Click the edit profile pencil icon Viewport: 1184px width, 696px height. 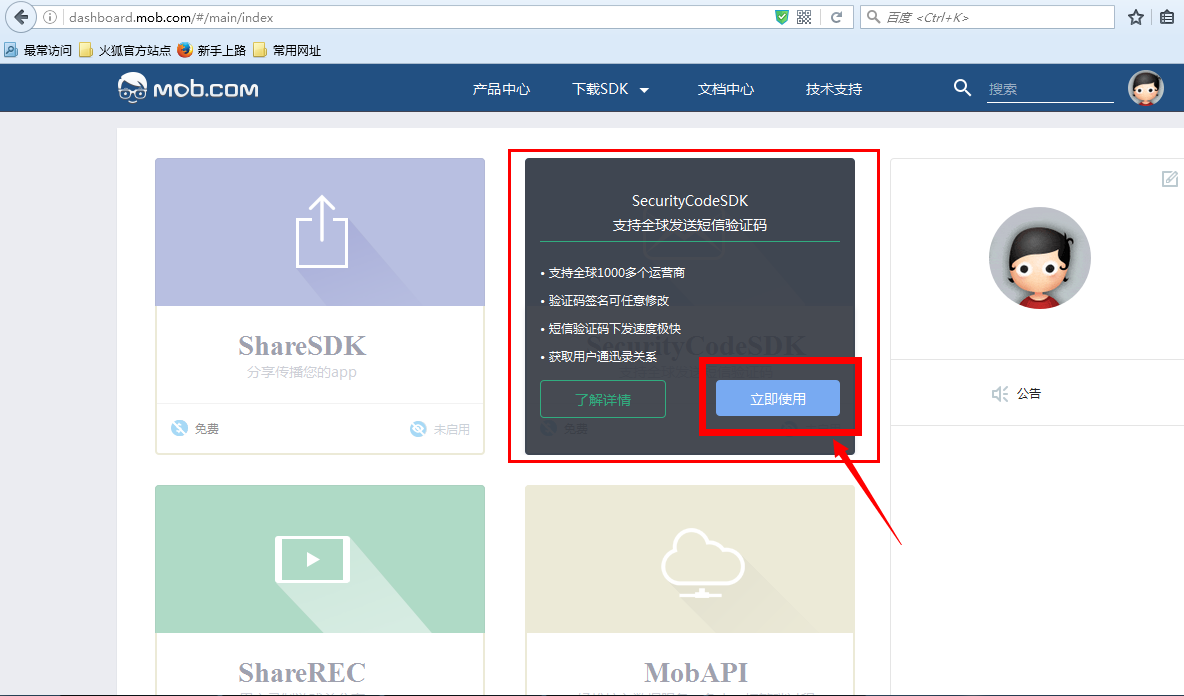click(x=1170, y=179)
